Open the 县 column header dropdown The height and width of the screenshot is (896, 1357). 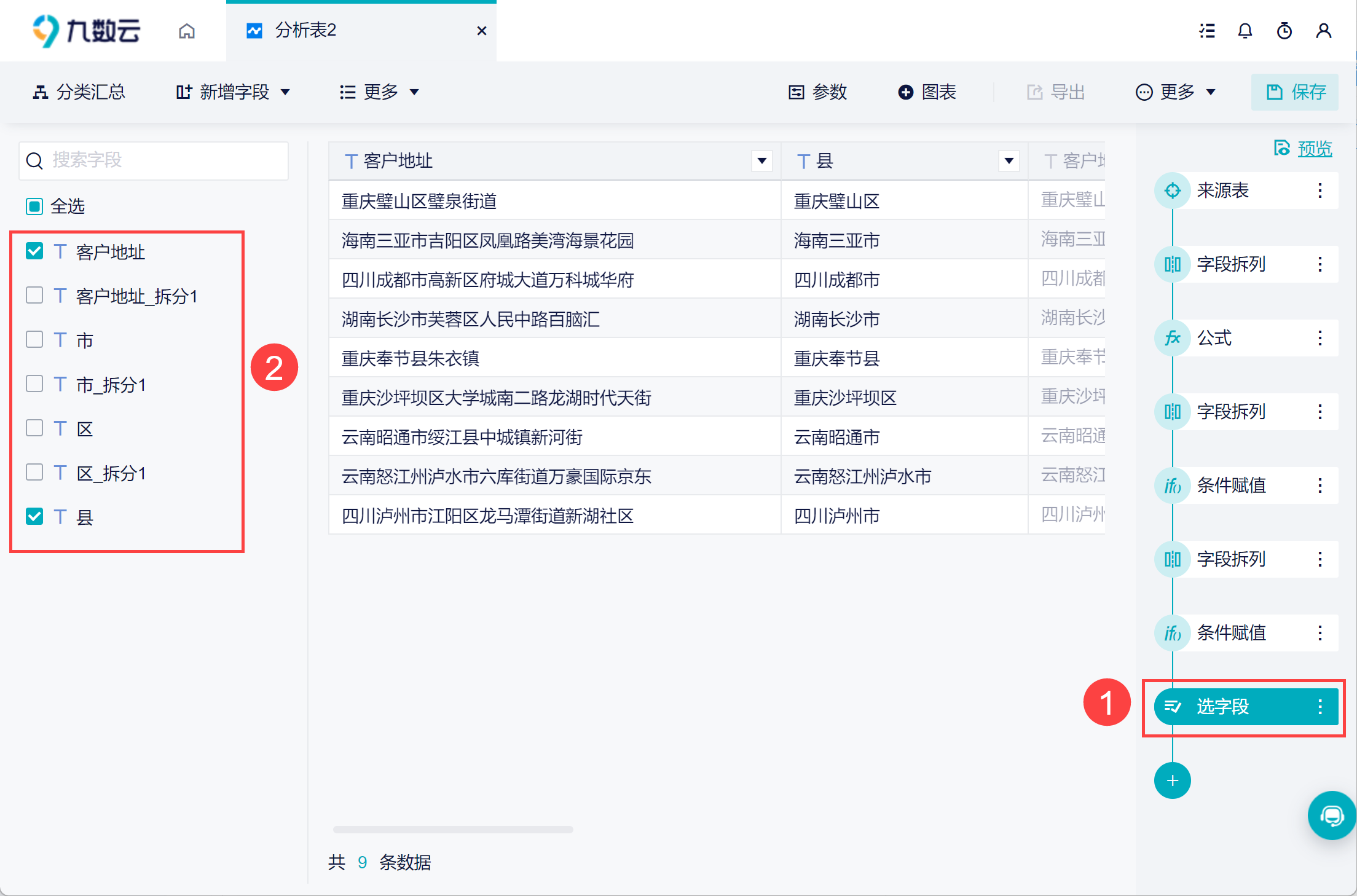[1009, 161]
